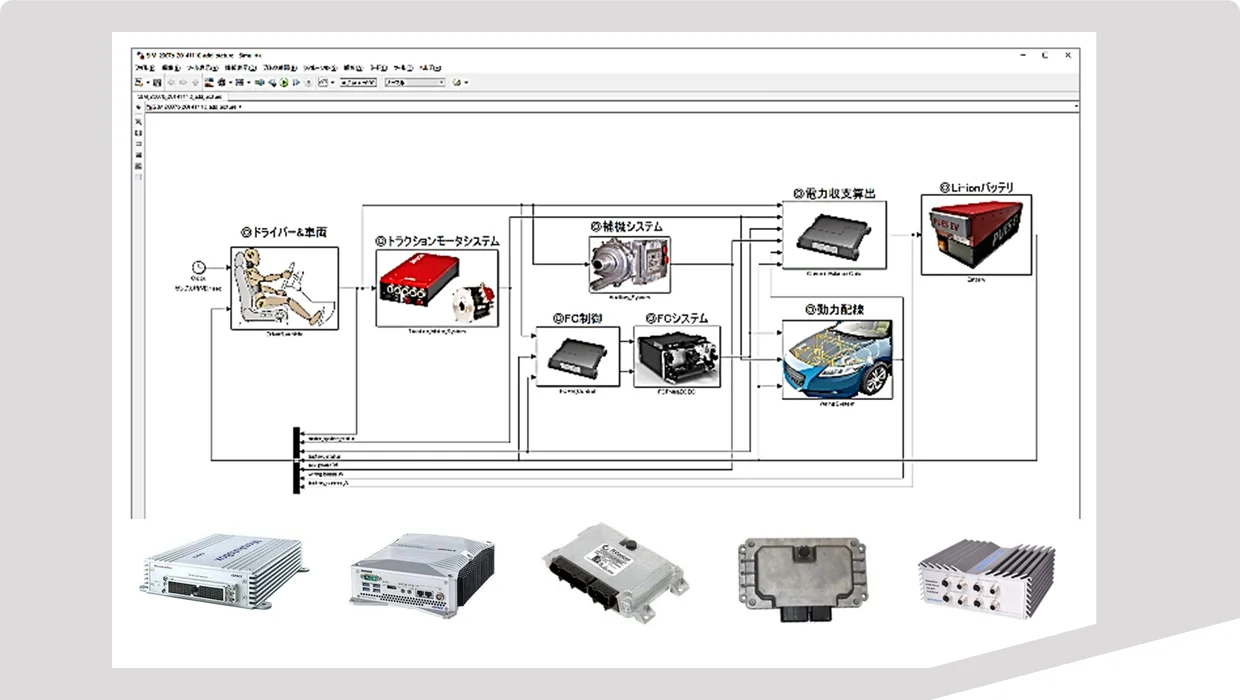Click the simulation stop time field
Screen dimensions: 1240x700
coord(358,82)
